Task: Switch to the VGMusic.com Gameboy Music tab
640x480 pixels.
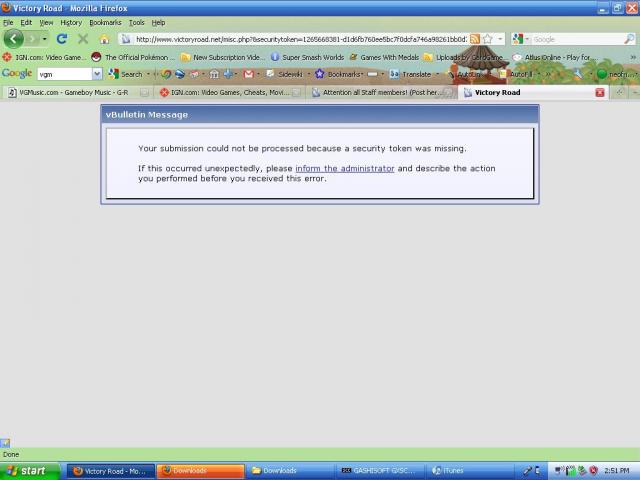Action: (78, 92)
